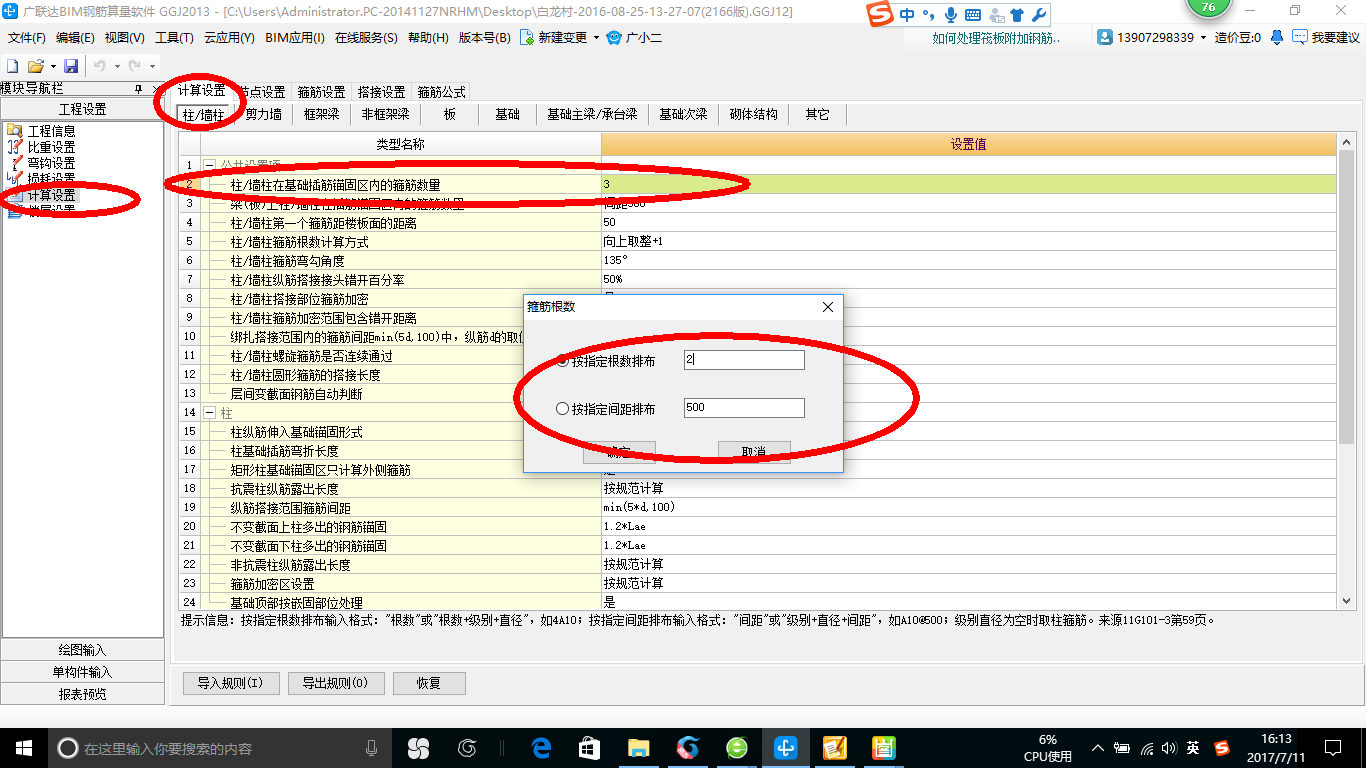Click the 导出规则(O) button
This screenshot has width=1366, height=768.
pos(335,684)
